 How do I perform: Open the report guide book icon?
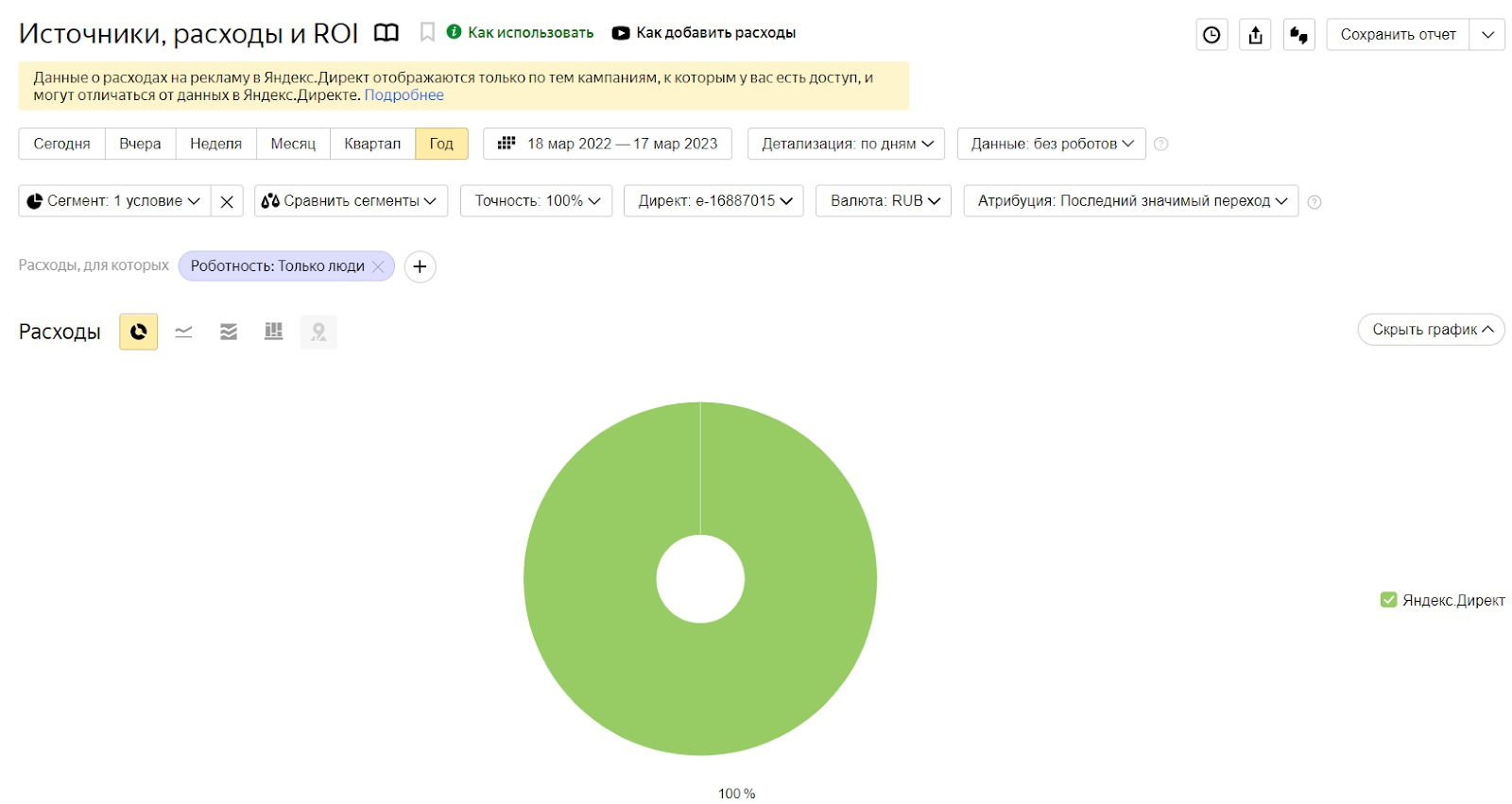(387, 33)
